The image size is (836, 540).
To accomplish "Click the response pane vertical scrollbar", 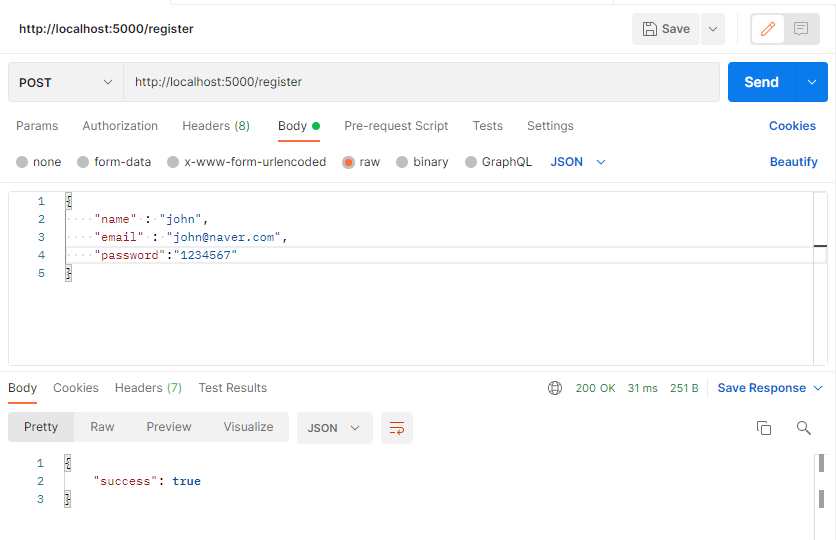I will [821, 497].
